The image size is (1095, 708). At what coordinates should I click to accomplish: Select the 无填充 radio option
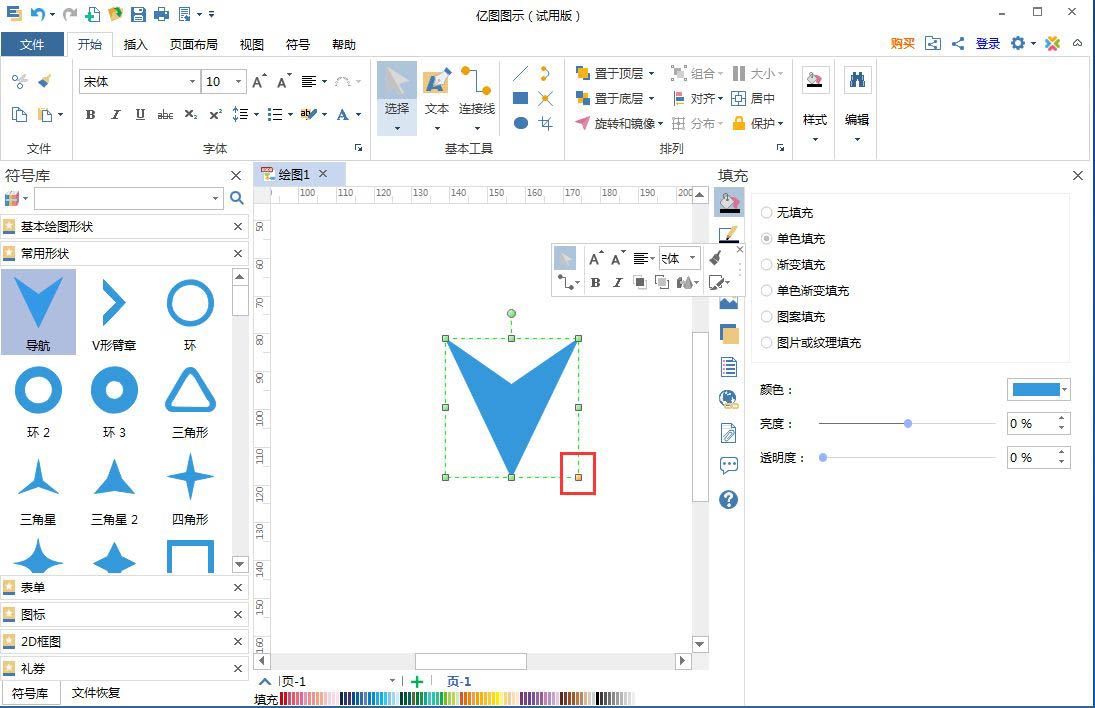coord(767,212)
